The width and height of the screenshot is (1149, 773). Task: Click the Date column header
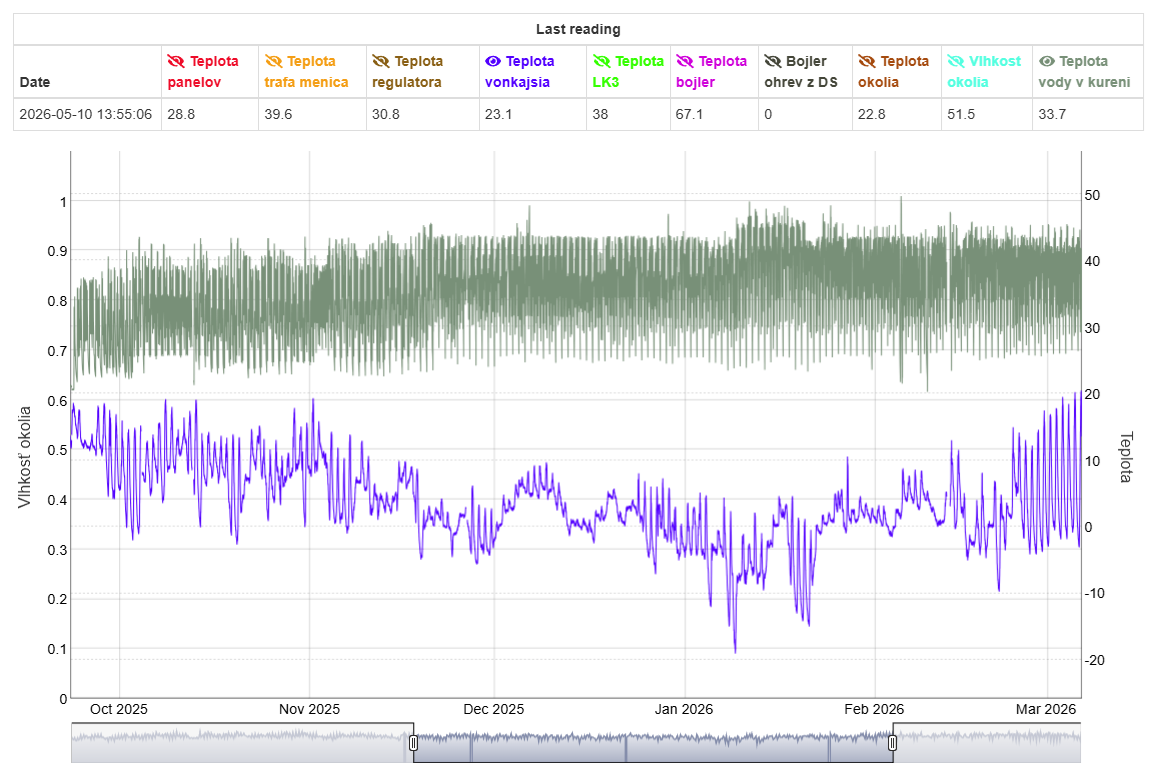click(35, 82)
